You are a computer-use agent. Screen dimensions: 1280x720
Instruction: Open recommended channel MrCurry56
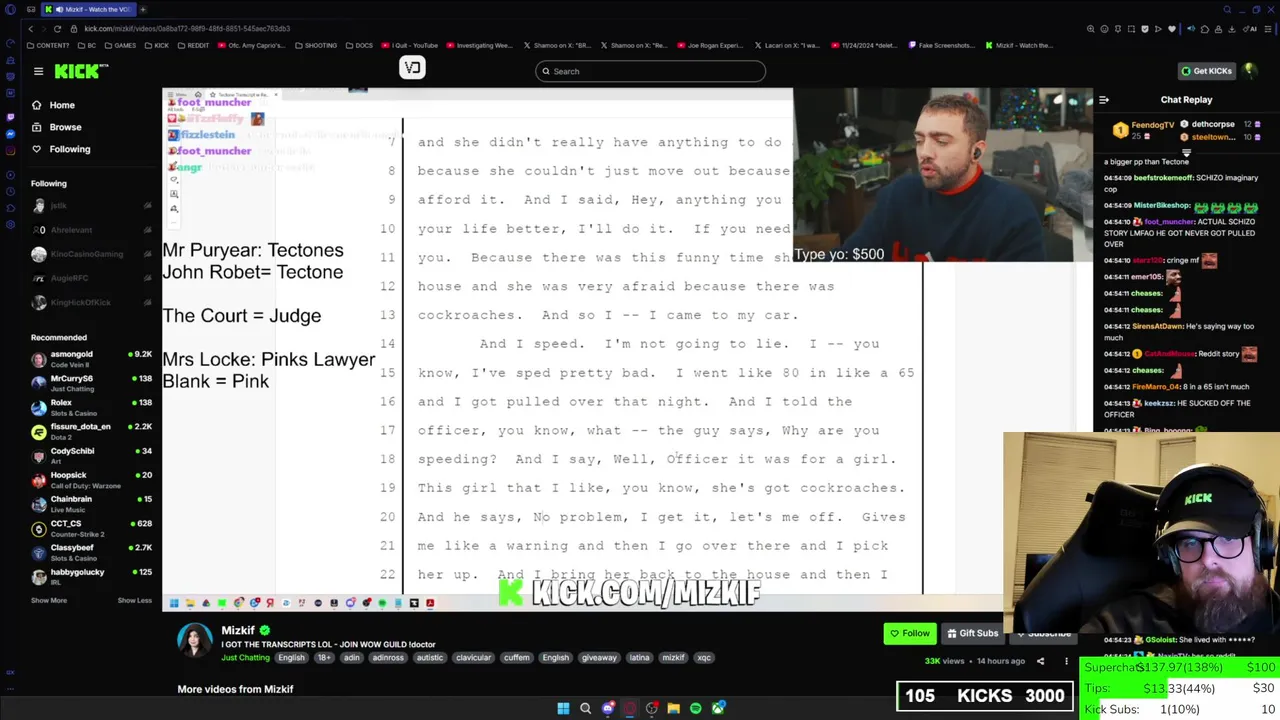pyautogui.click(x=90, y=383)
